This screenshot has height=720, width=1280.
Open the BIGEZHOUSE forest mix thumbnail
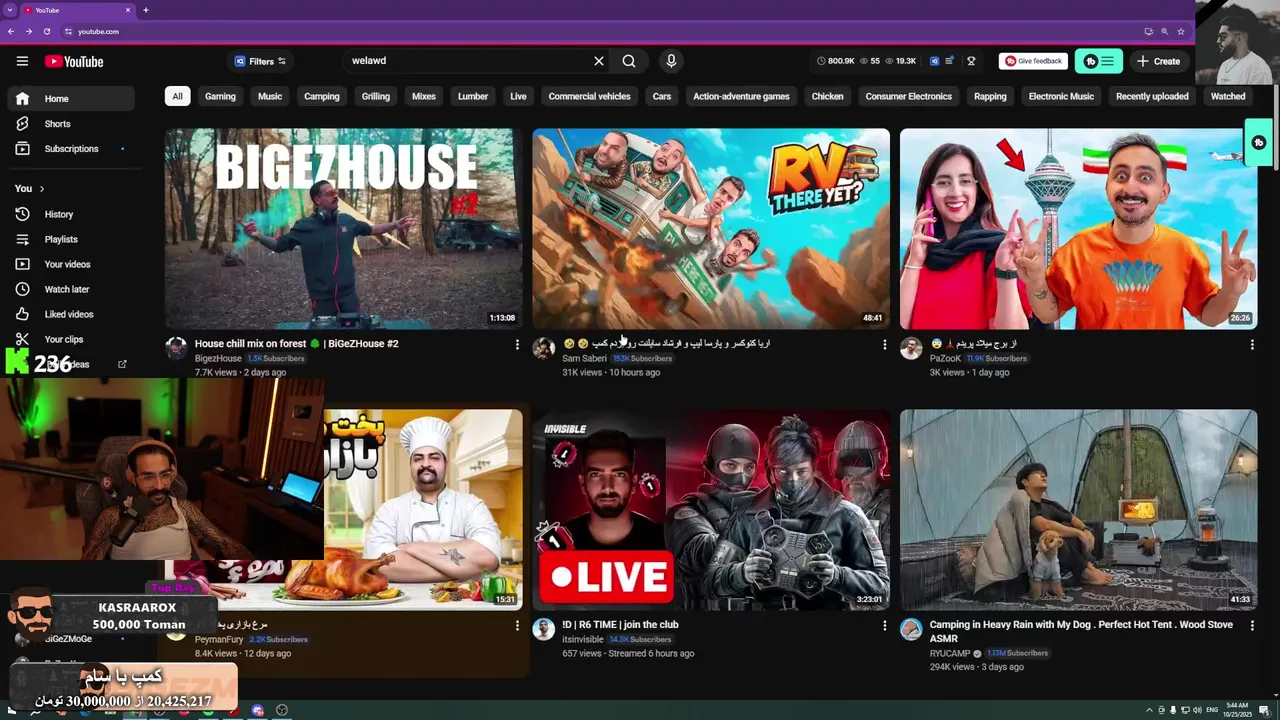(x=343, y=228)
